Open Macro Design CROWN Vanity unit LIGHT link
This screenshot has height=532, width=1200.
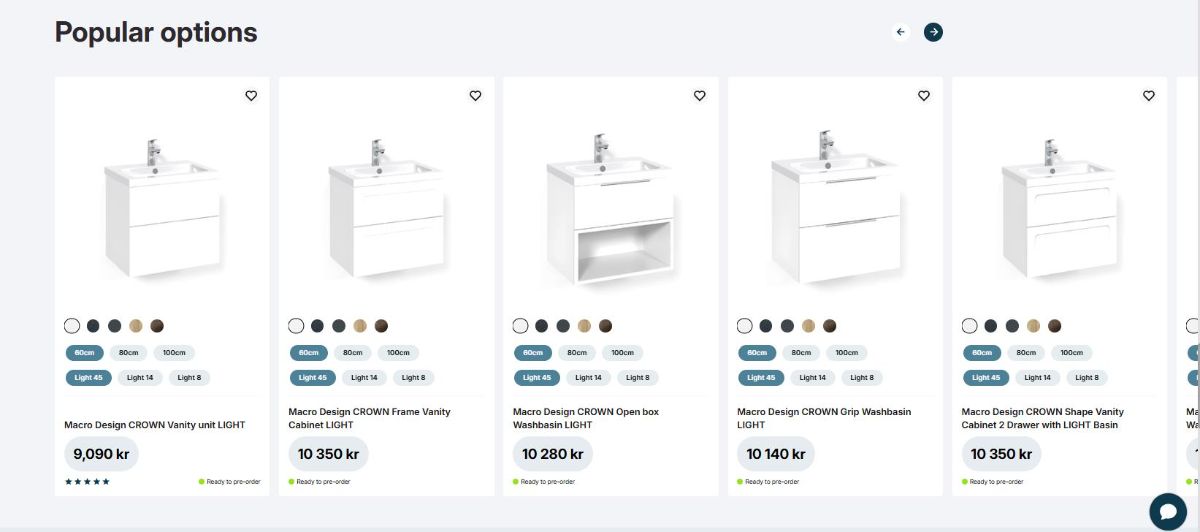tap(155, 425)
